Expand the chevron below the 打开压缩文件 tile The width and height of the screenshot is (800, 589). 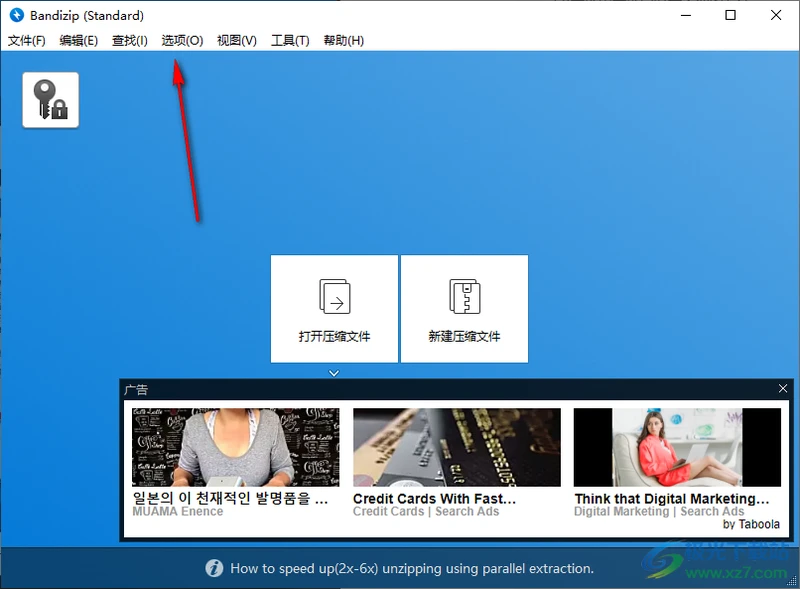334,373
